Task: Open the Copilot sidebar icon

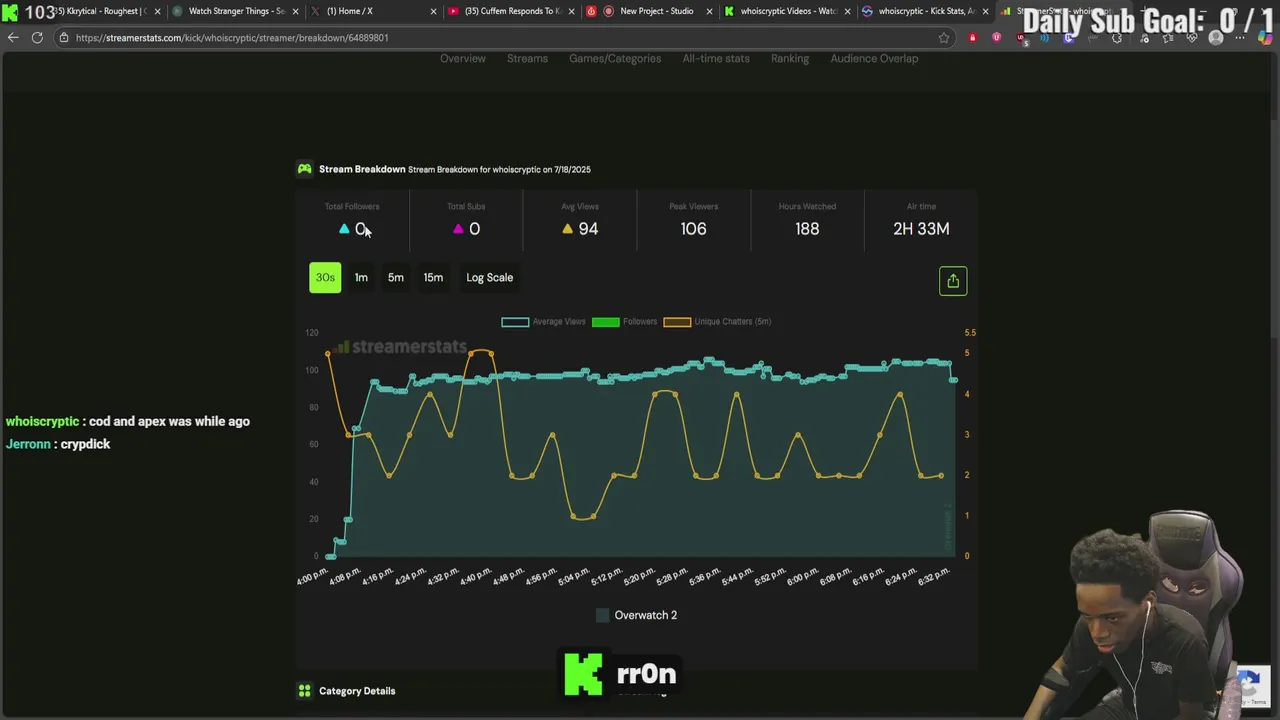Action: (x=1264, y=38)
